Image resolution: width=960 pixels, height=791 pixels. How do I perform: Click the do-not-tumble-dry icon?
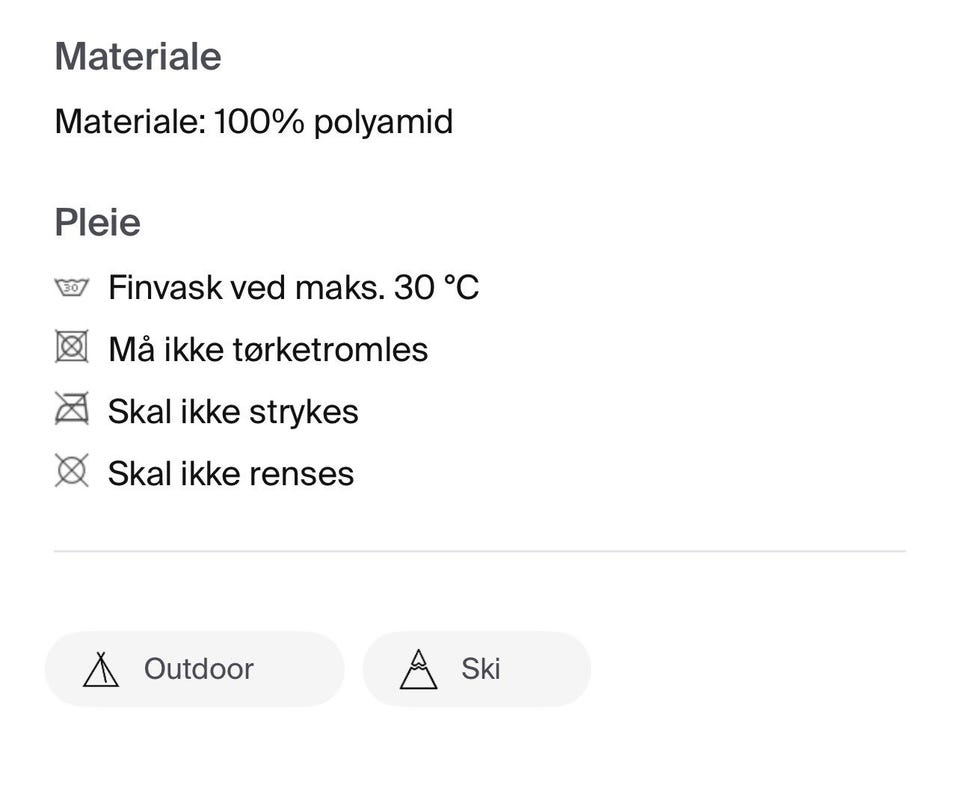(71, 348)
